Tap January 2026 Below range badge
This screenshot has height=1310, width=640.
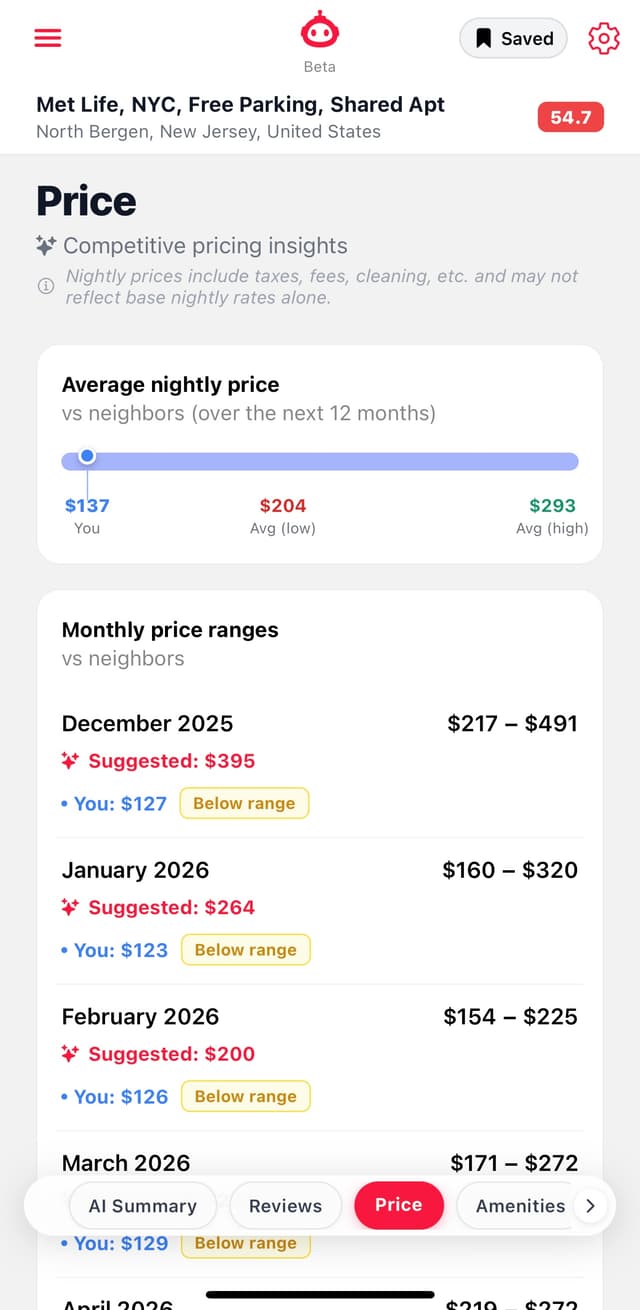pyautogui.click(x=245, y=950)
